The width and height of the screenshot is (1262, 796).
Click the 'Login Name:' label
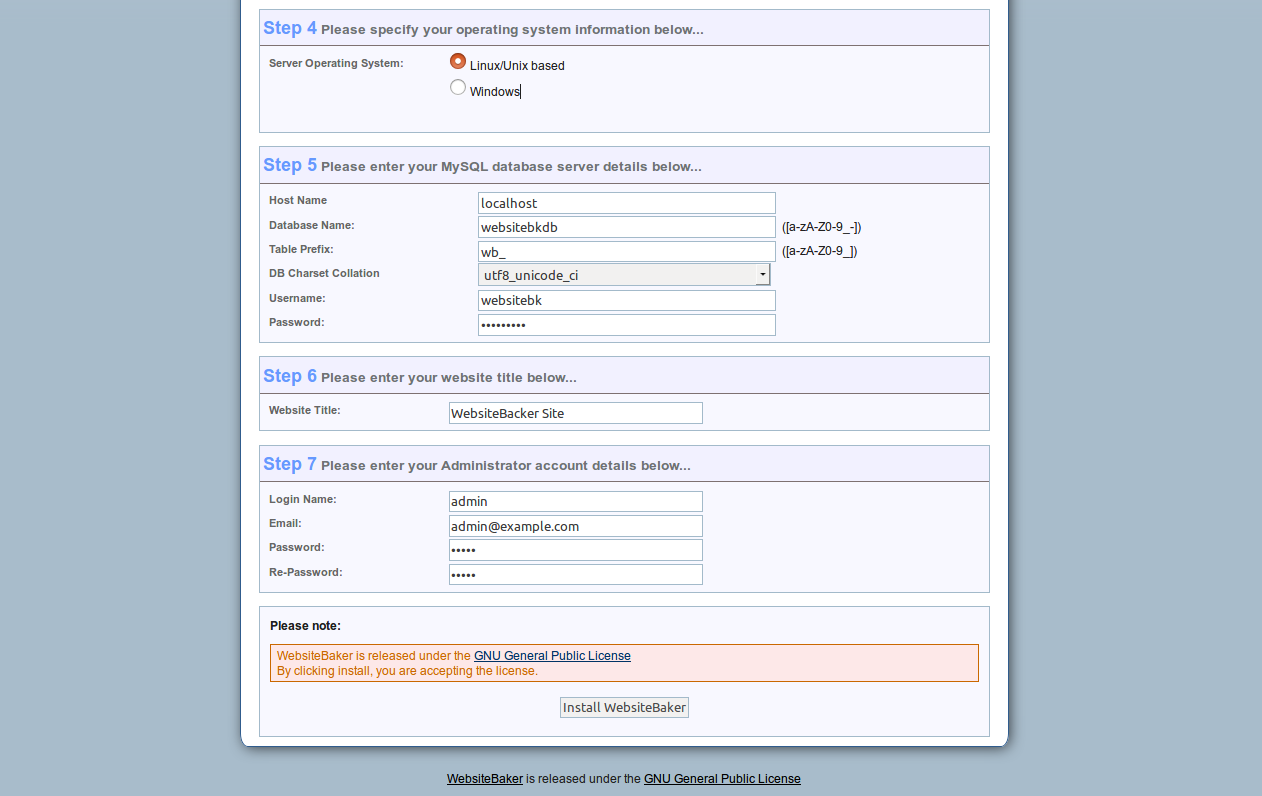pyautogui.click(x=303, y=499)
